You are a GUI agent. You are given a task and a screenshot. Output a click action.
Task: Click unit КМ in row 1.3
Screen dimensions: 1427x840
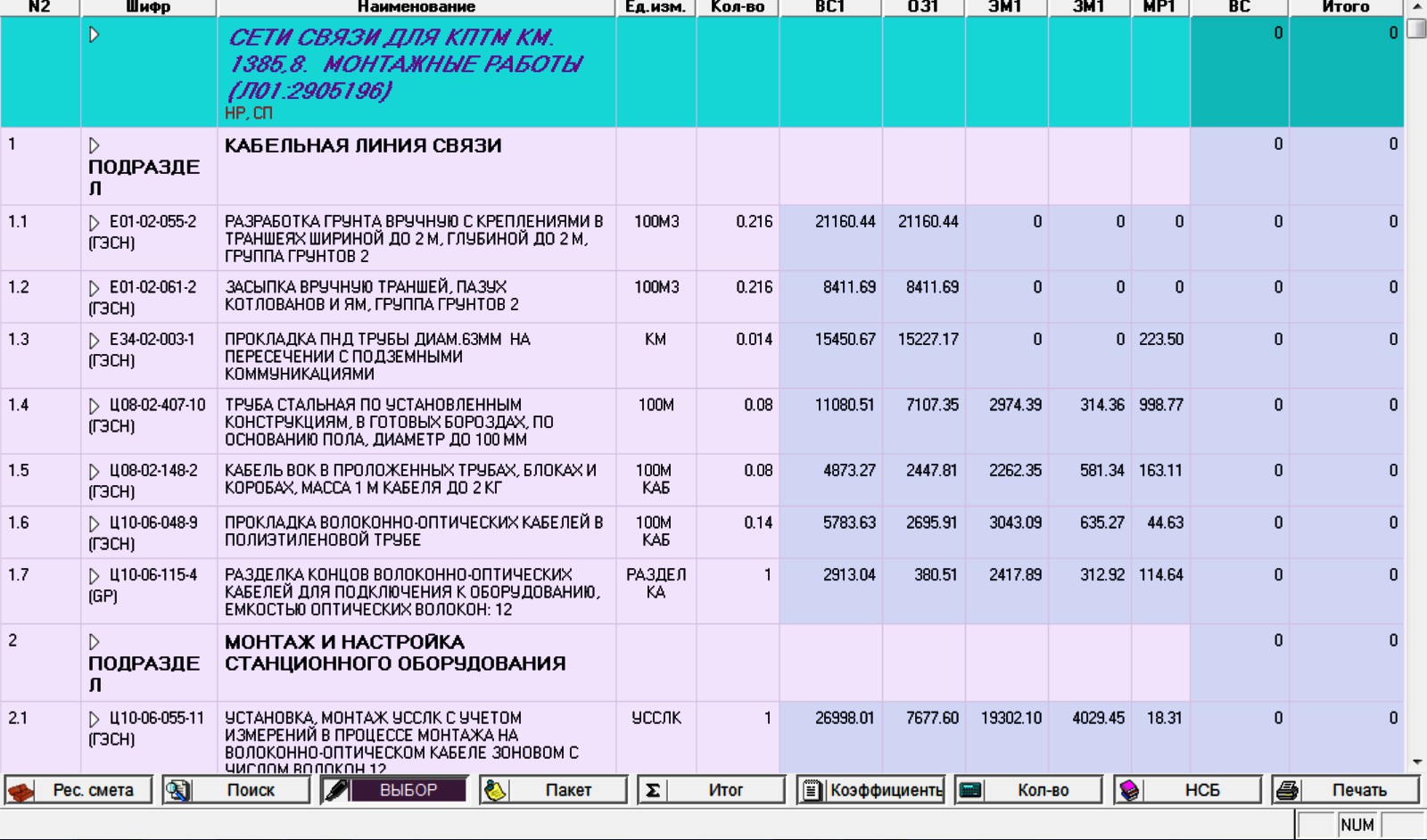point(656,340)
